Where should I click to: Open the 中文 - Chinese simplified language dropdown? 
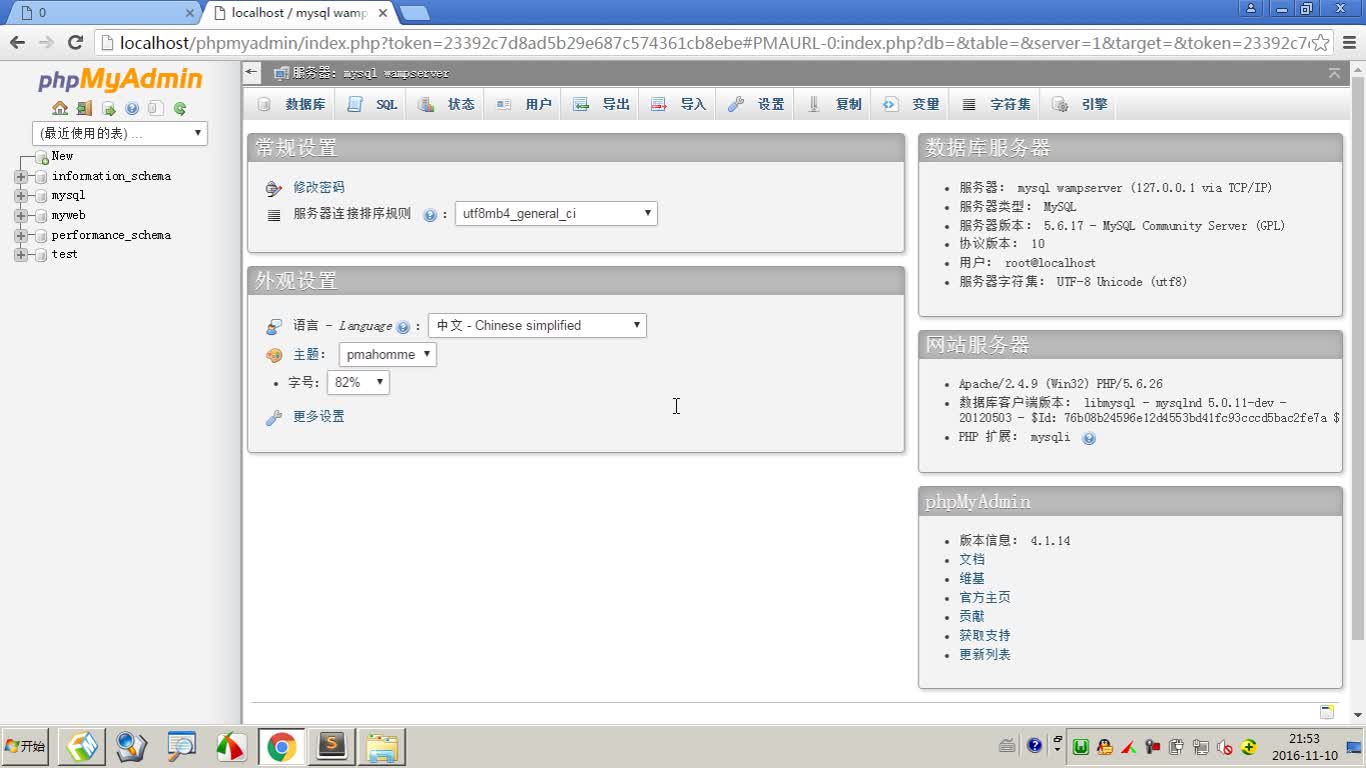[x=537, y=325]
